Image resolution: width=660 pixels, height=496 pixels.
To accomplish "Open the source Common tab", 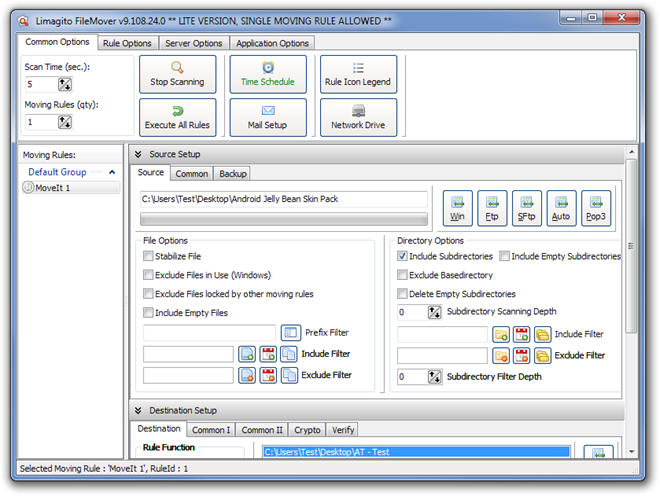I will tap(192, 174).
